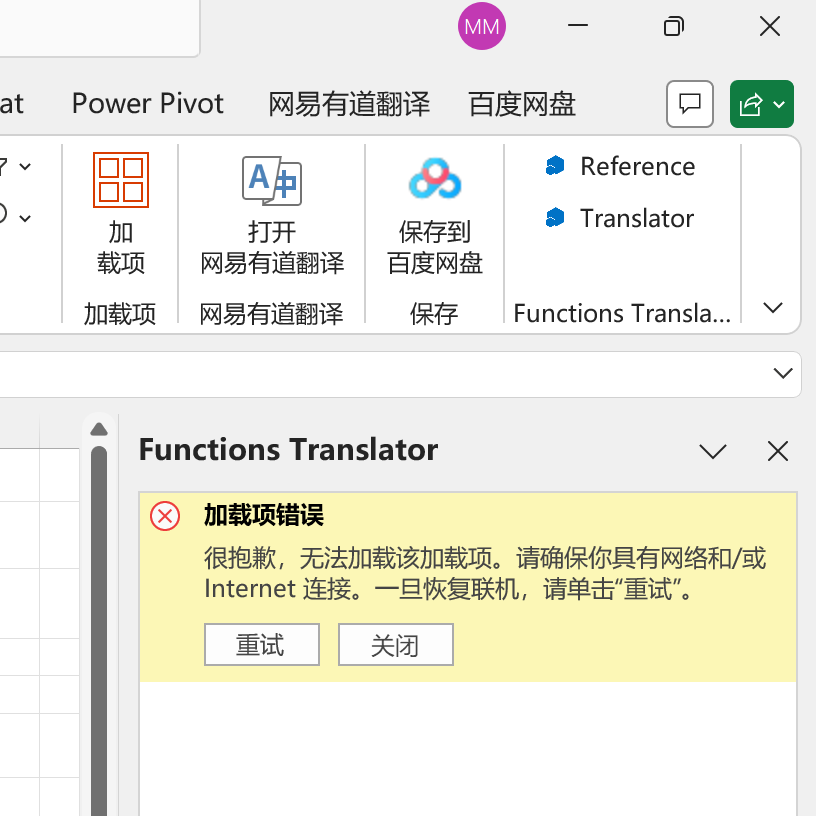Screen dimensions: 816x816
Task: Switch to the Power Pivot tab
Action: point(147,103)
